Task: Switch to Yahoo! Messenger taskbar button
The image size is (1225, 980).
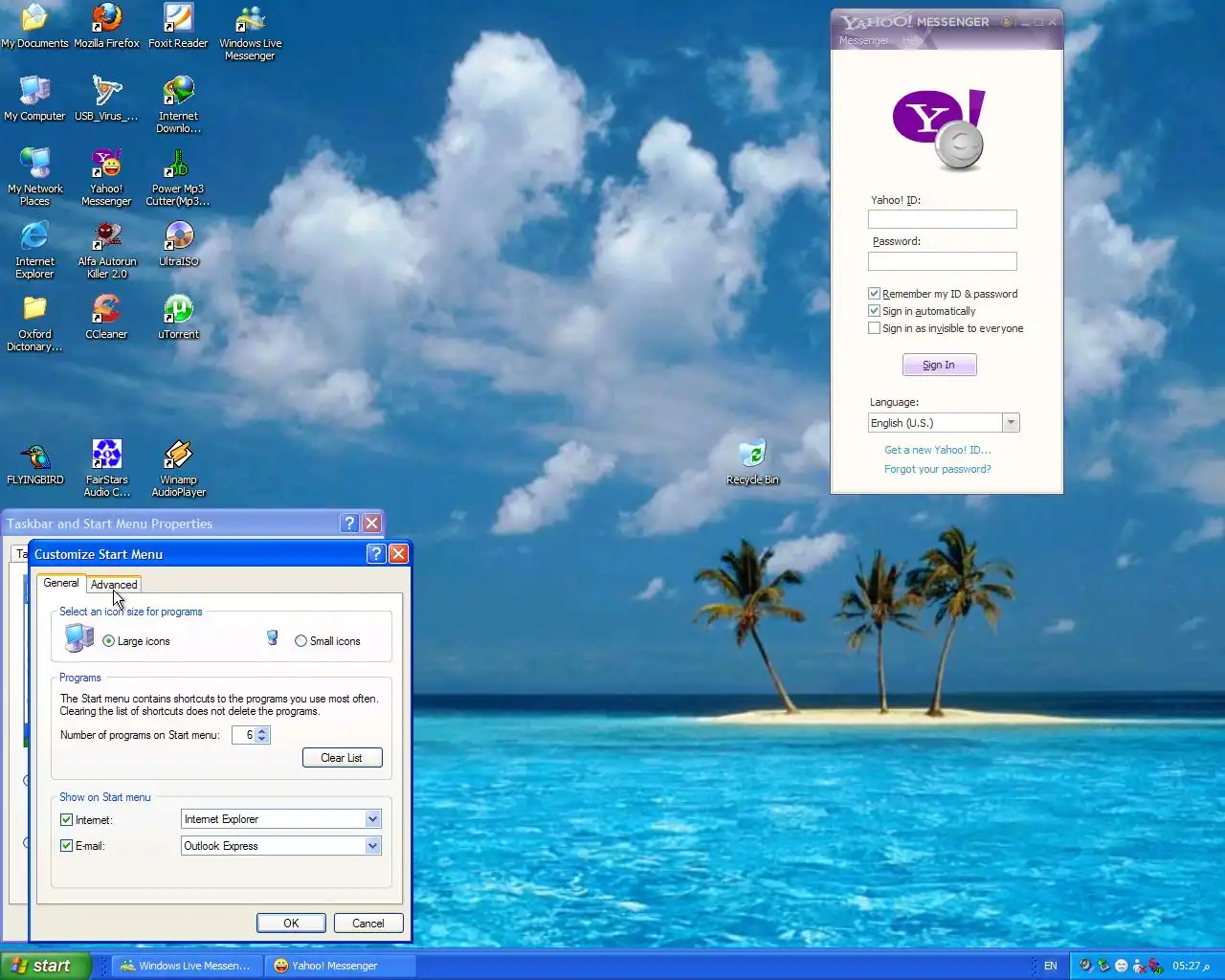Action: coord(340,966)
